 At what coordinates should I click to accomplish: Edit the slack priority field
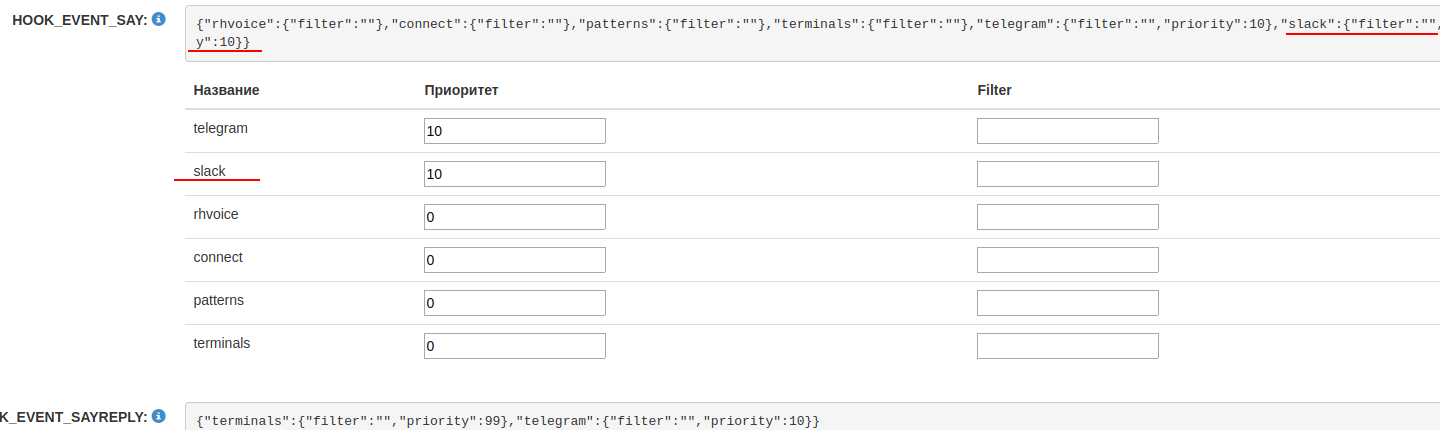514,174
